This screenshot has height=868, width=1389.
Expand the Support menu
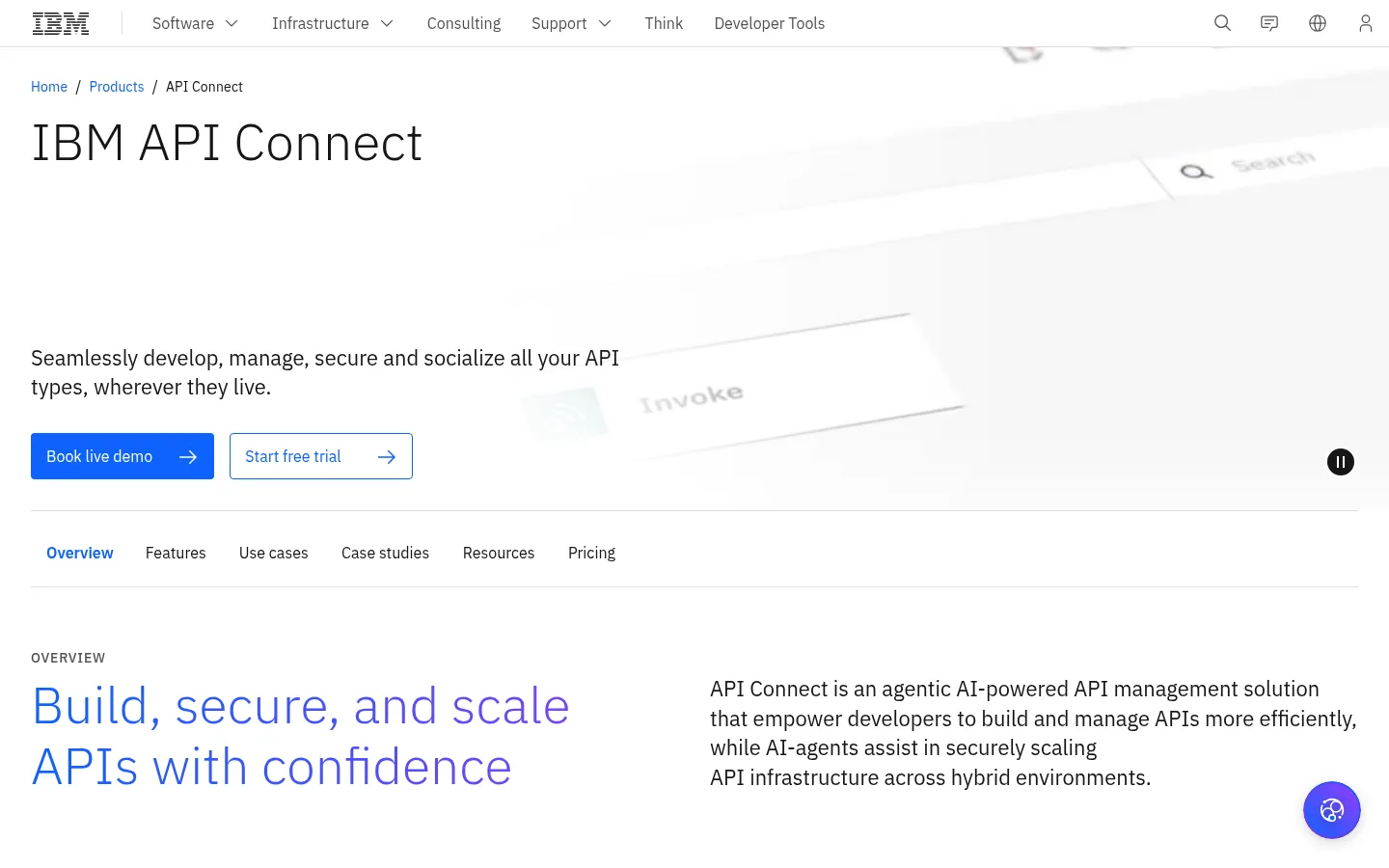(571, 23)
